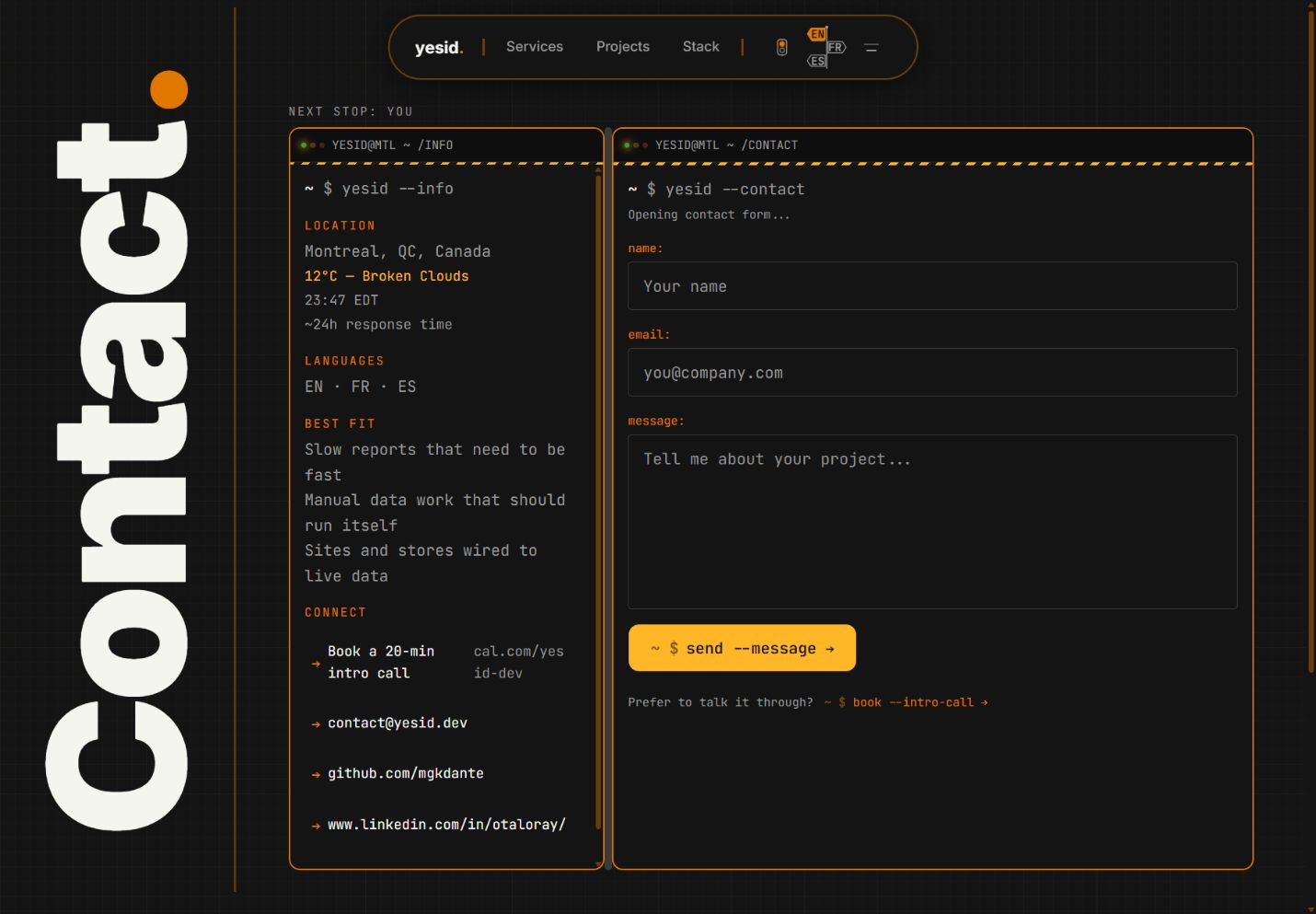Image resolution: width=1316 pixels, height=914 pixels.
Task: Open Book a 20-min intro call link
Action: 438,663
